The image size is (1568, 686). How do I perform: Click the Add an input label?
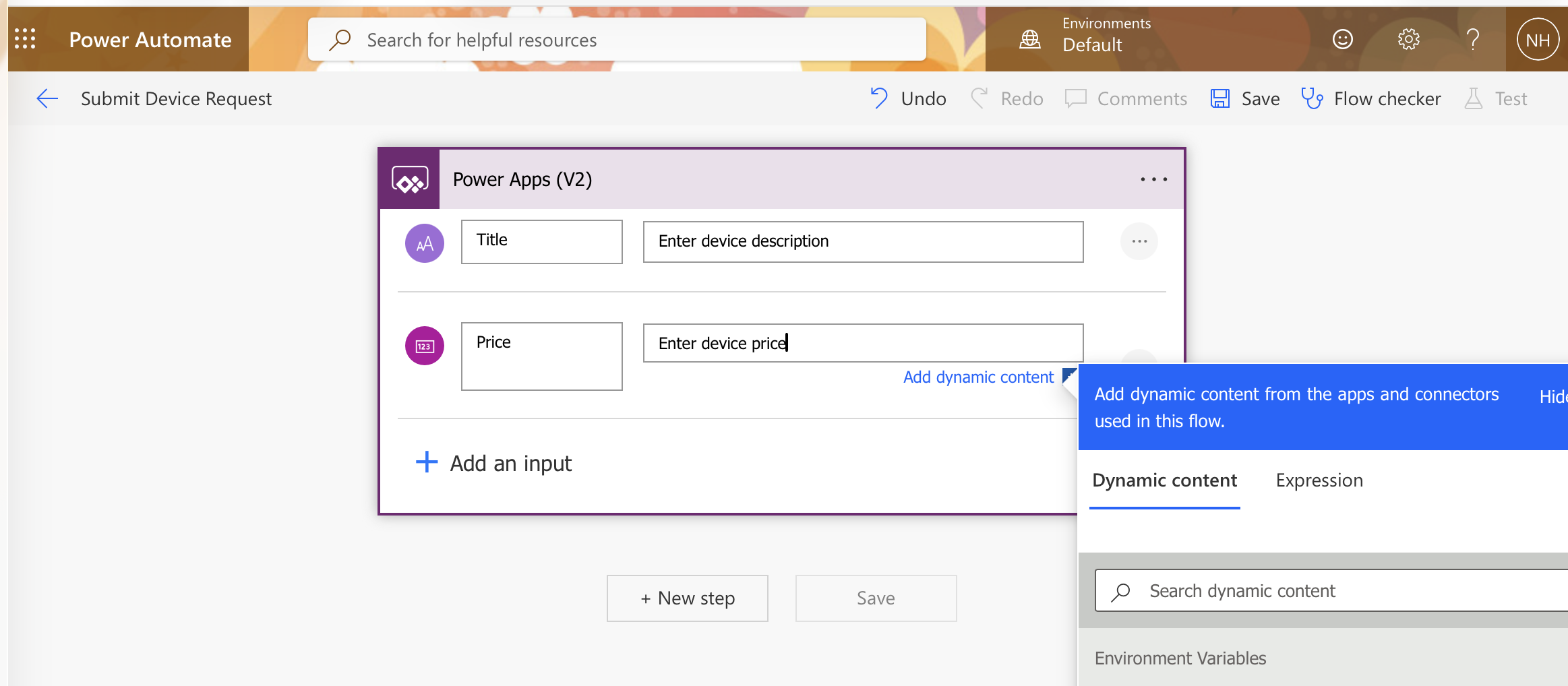(511, 464)
